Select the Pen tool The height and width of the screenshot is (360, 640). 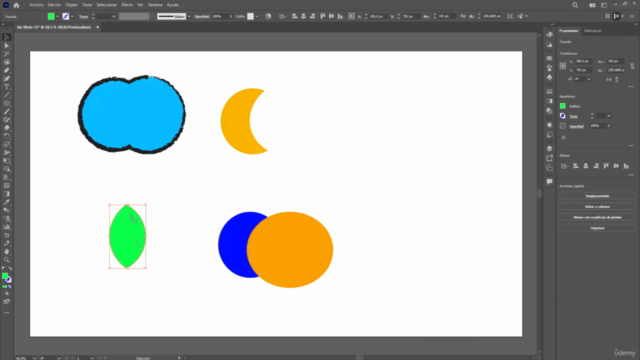click(x=7, y=70)
